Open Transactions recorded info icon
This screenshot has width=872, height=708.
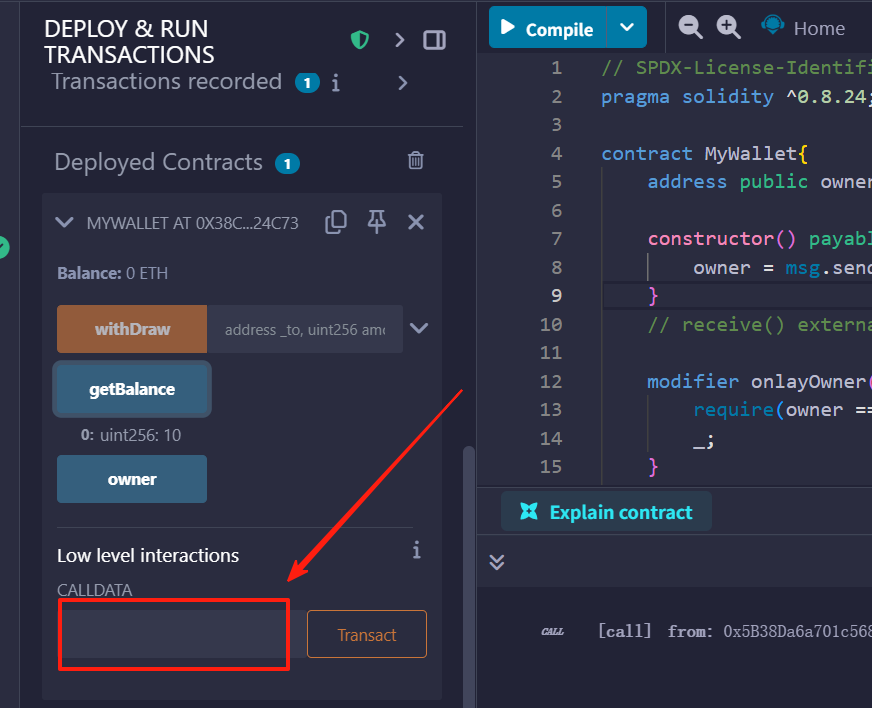click(x=335, y=83)
